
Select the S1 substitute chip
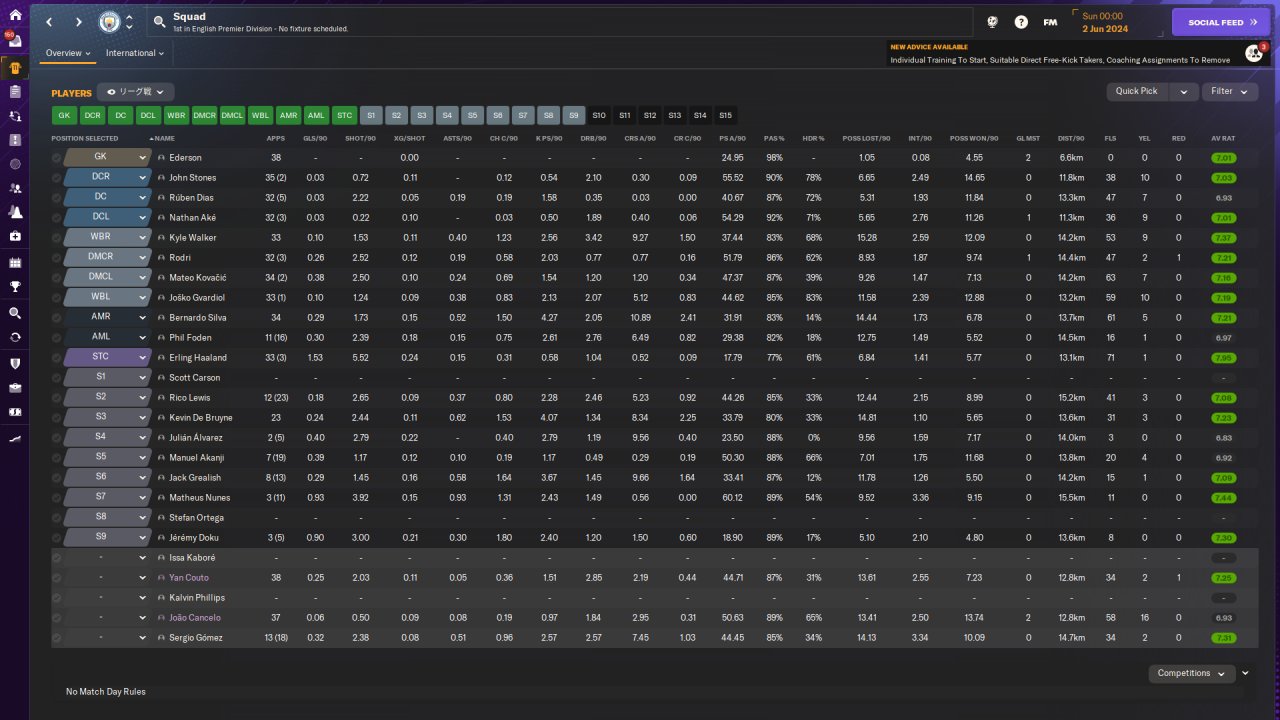coord(371,115)
